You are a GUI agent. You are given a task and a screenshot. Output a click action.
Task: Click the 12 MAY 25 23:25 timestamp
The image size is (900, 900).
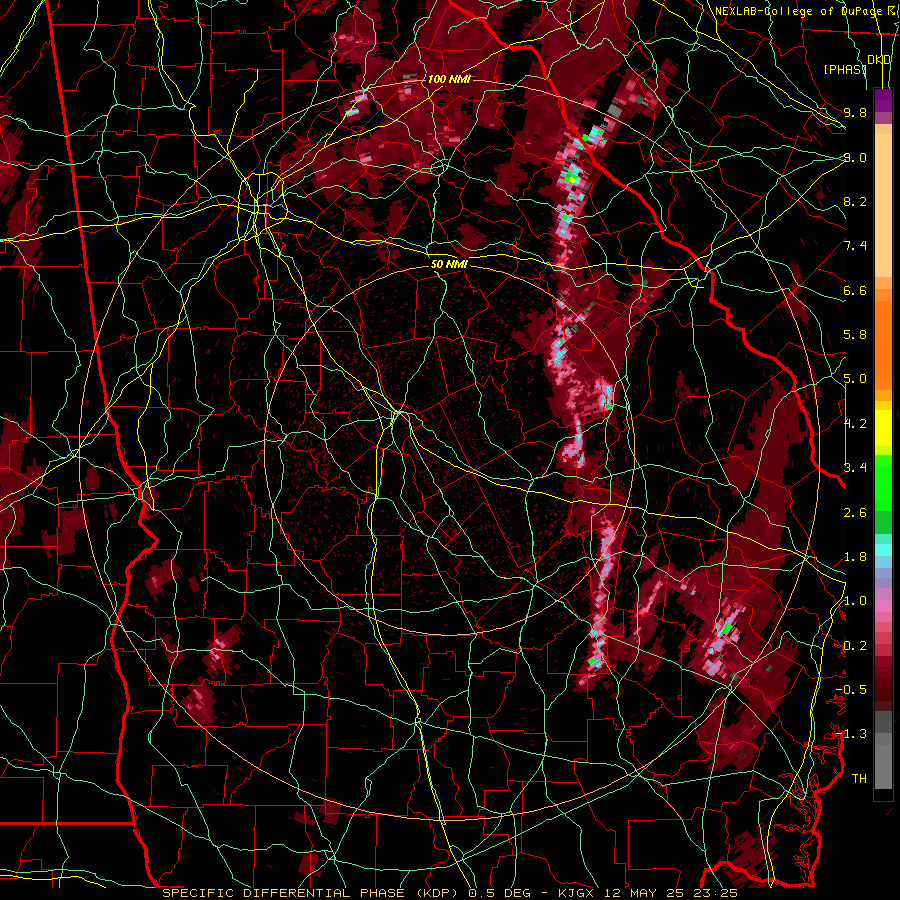[673, 893]
